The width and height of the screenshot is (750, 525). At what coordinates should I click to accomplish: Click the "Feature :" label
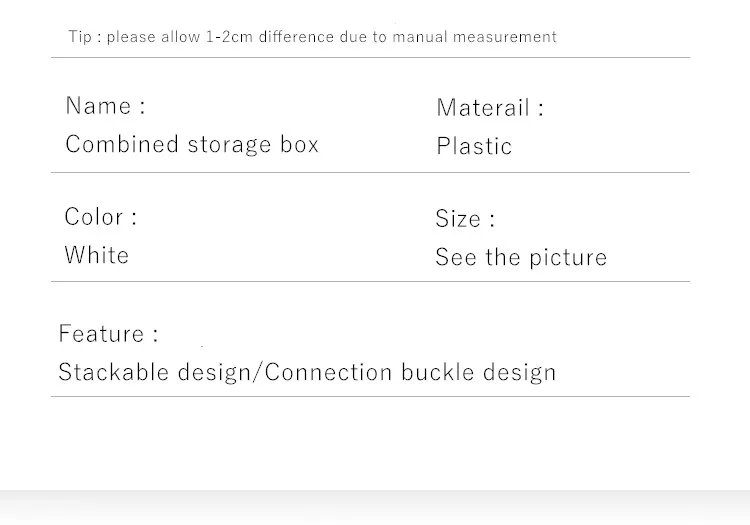108,334
